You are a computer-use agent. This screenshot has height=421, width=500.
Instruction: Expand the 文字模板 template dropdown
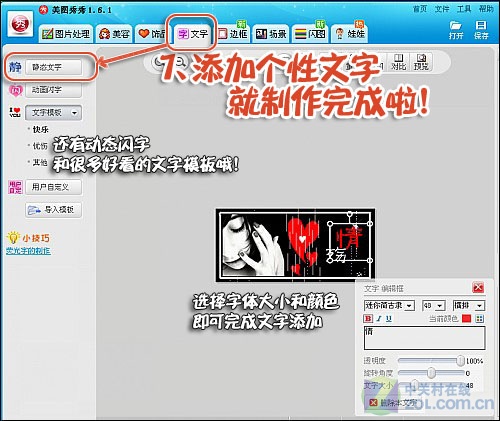tap(53, 113)
